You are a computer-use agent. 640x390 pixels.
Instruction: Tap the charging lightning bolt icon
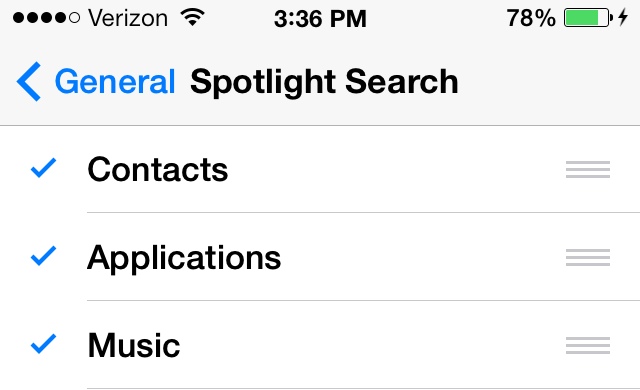(x=622, y=18)
